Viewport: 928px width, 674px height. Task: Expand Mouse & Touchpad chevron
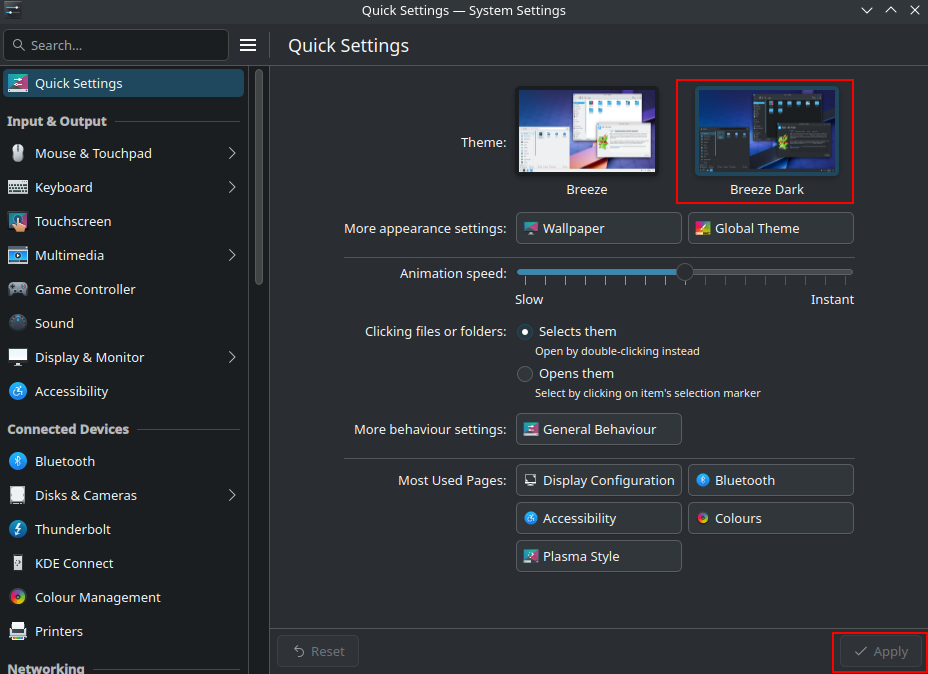coord(232,153)
